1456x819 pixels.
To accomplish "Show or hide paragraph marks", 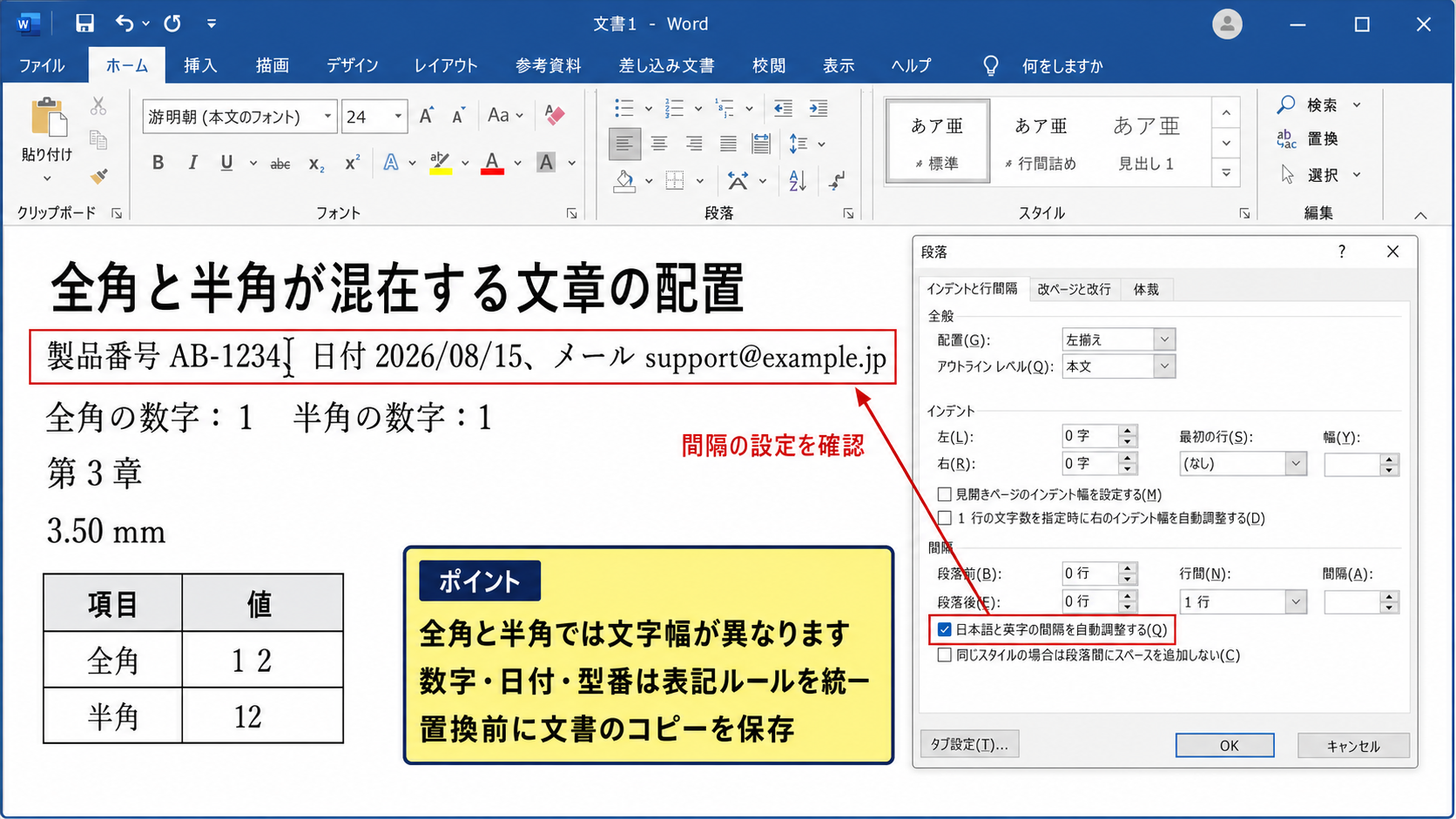I will pyautogui.click(x=837, y=181).
